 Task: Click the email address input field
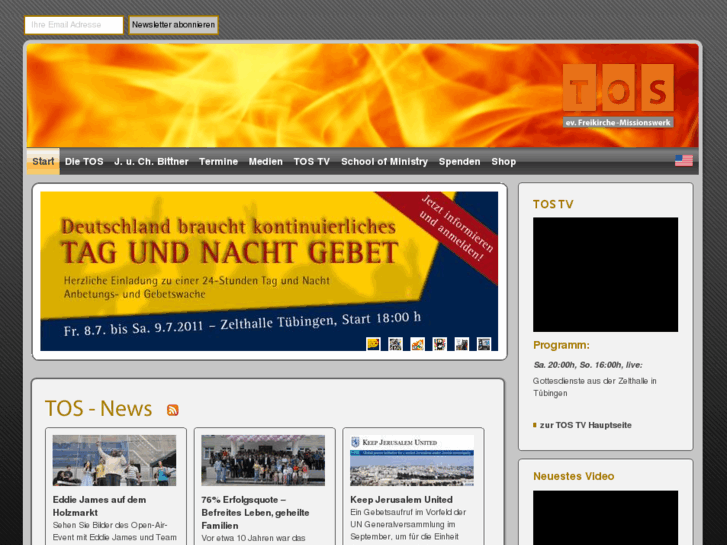[x=74, y=25]
